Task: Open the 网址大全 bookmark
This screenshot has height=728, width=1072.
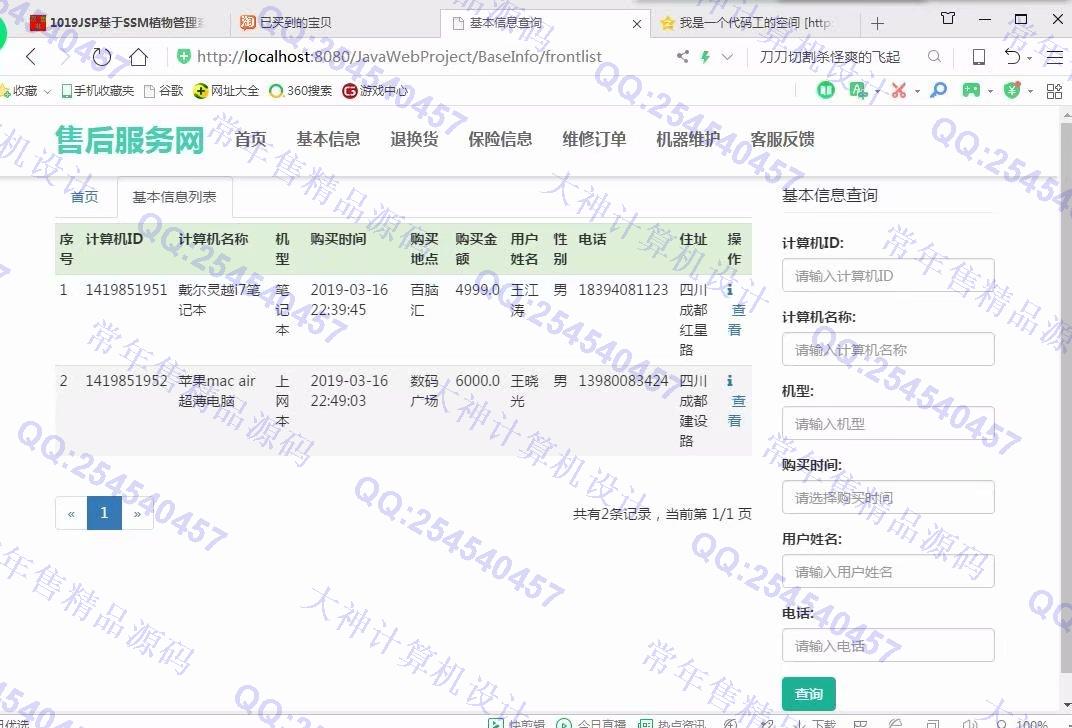Action: 226,90
